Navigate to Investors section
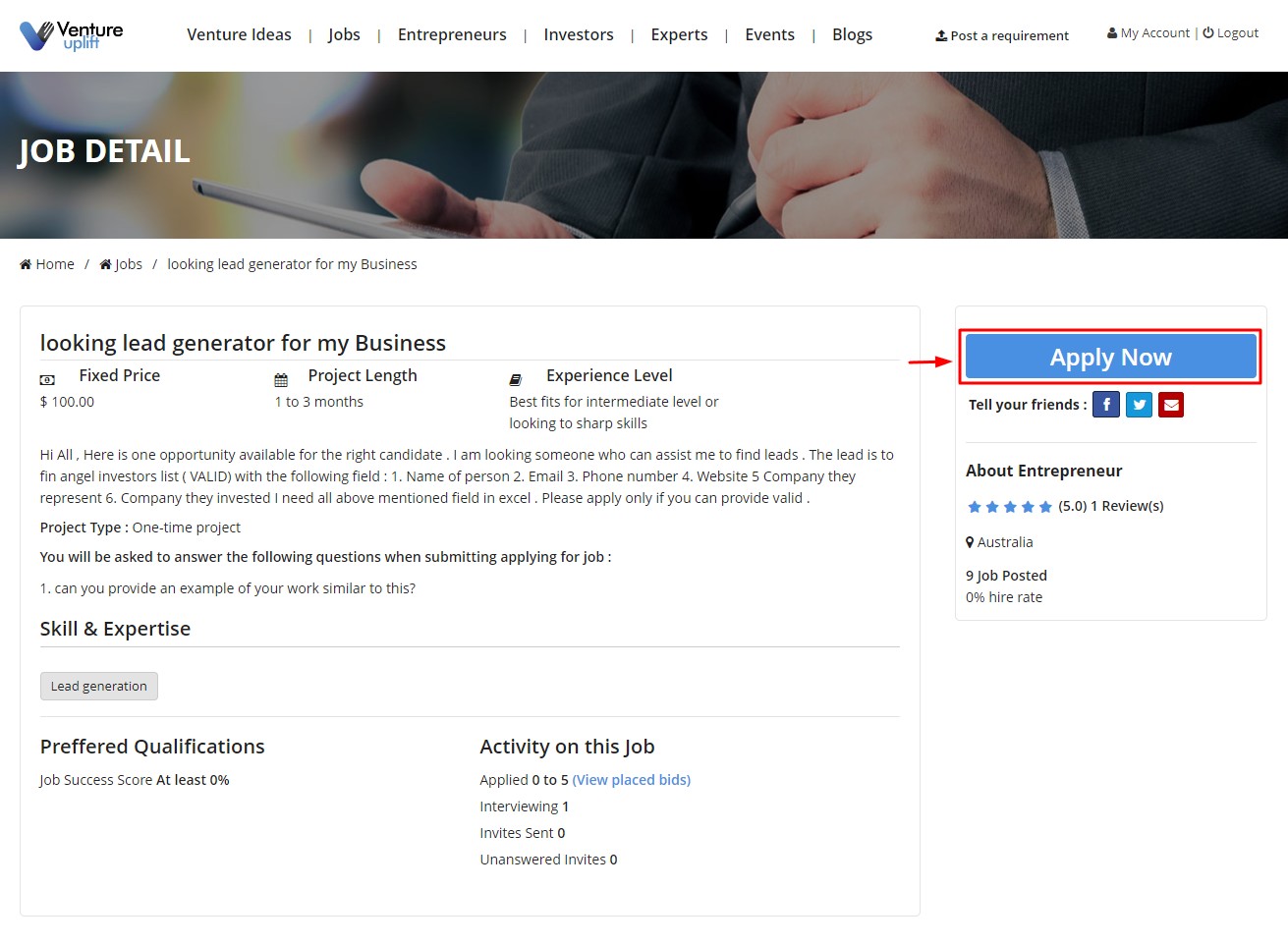The width and height of the screenshot is (1288, 945). pos(578,35)
